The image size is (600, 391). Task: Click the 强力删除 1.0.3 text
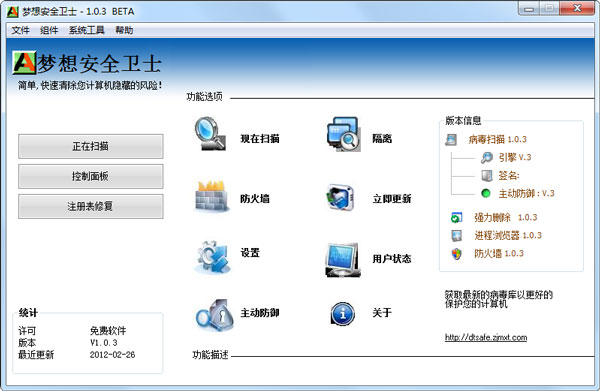pos(506,218)
